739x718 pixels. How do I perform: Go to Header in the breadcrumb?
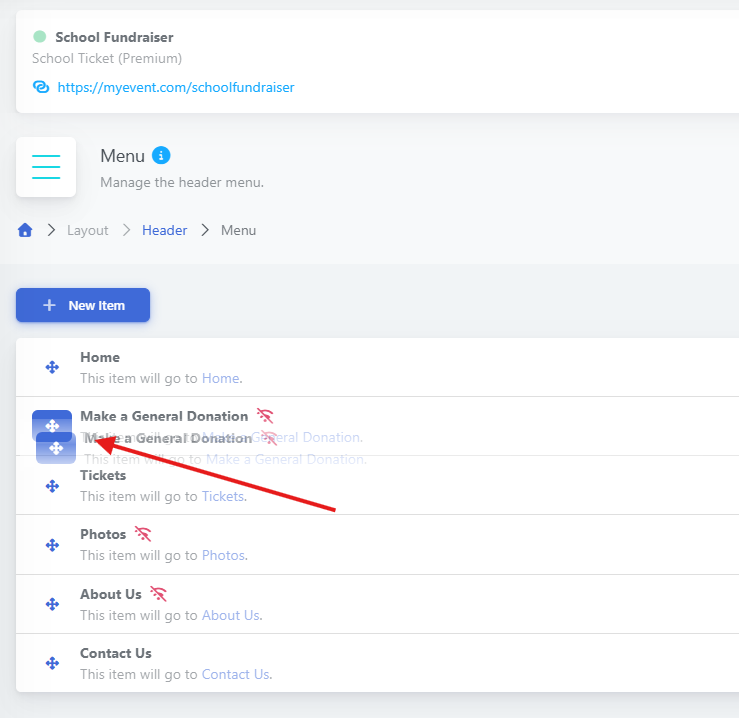[164, 230]
